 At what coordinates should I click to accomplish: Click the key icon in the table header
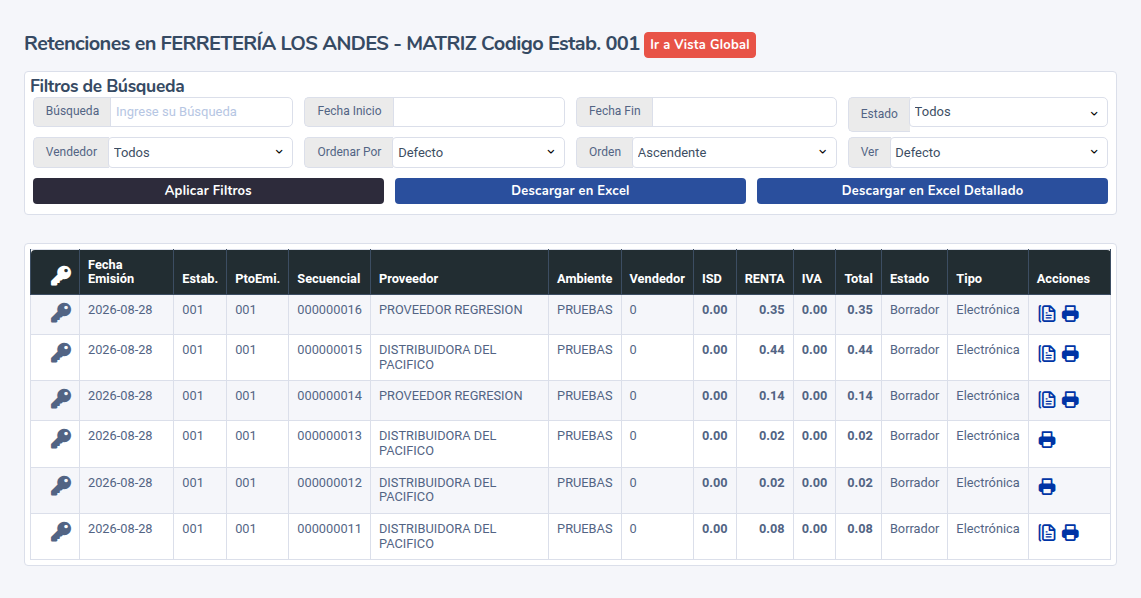[60, 275]
